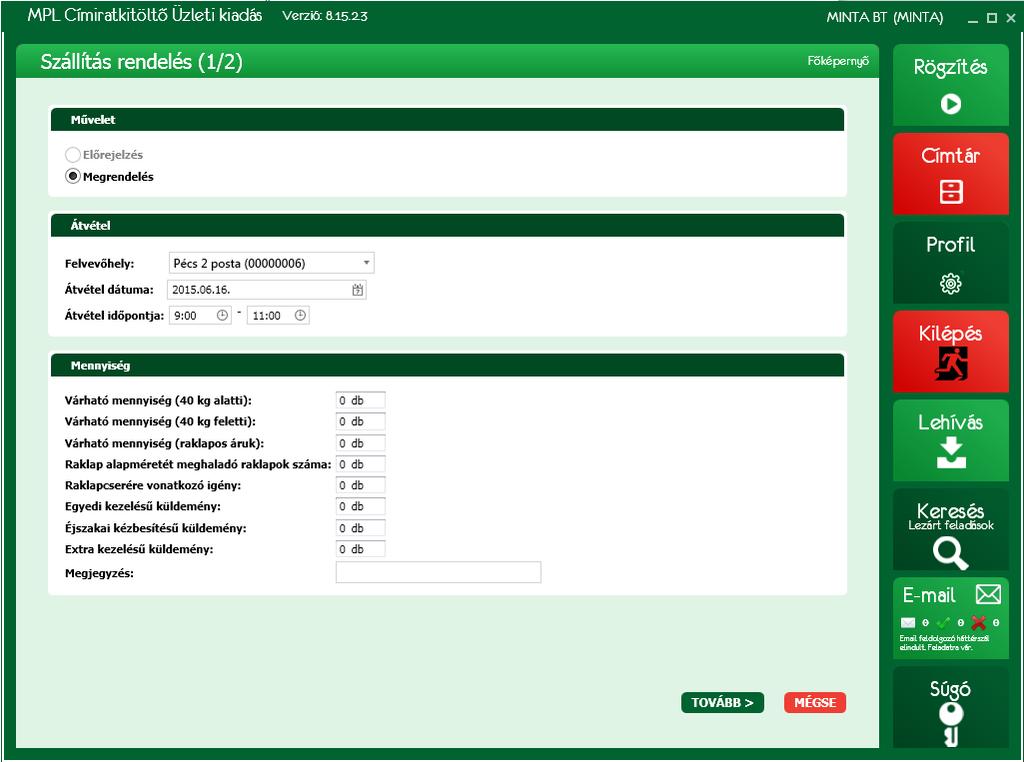This screenshot has height=762, width=1024.
Task: Click the Művelet section header
Action: click(x=447, y=119)
